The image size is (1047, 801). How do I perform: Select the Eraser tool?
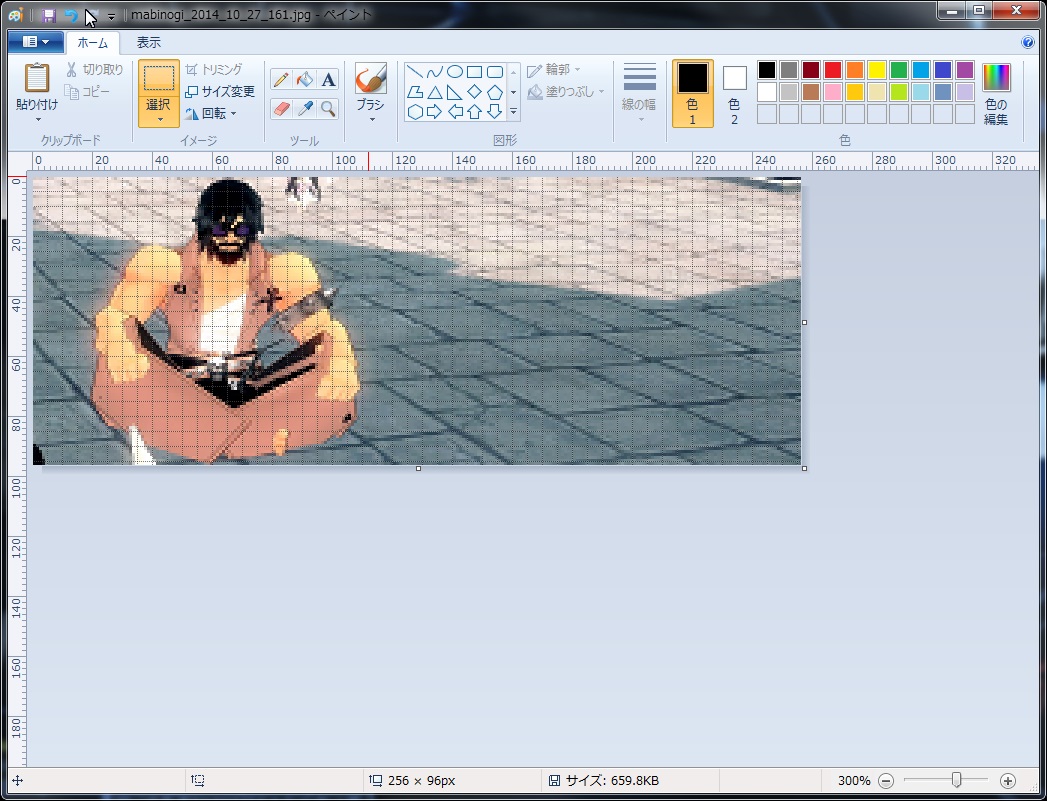tap(281, 108)
